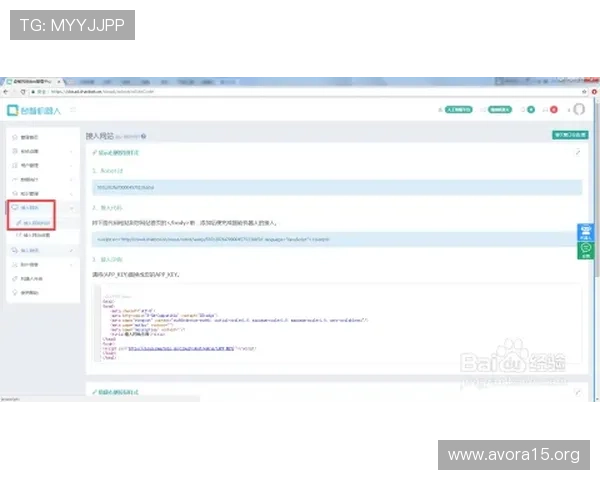600x480 pixels.
Task: Click the script embed code box
Action: pyautogui.click(x=337, y=239)
